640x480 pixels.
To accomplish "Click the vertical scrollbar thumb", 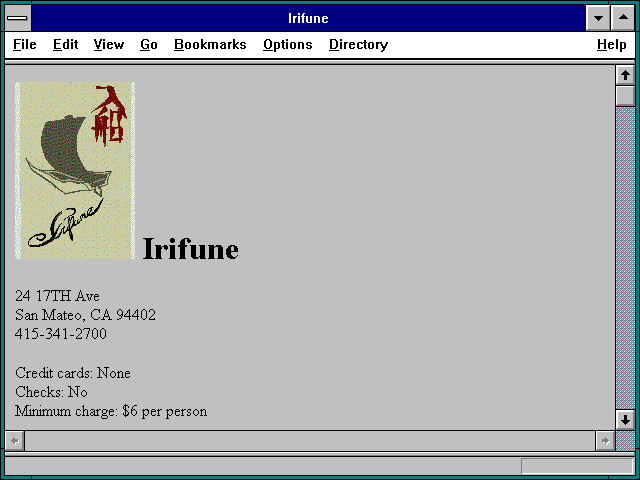I will 625,96.
